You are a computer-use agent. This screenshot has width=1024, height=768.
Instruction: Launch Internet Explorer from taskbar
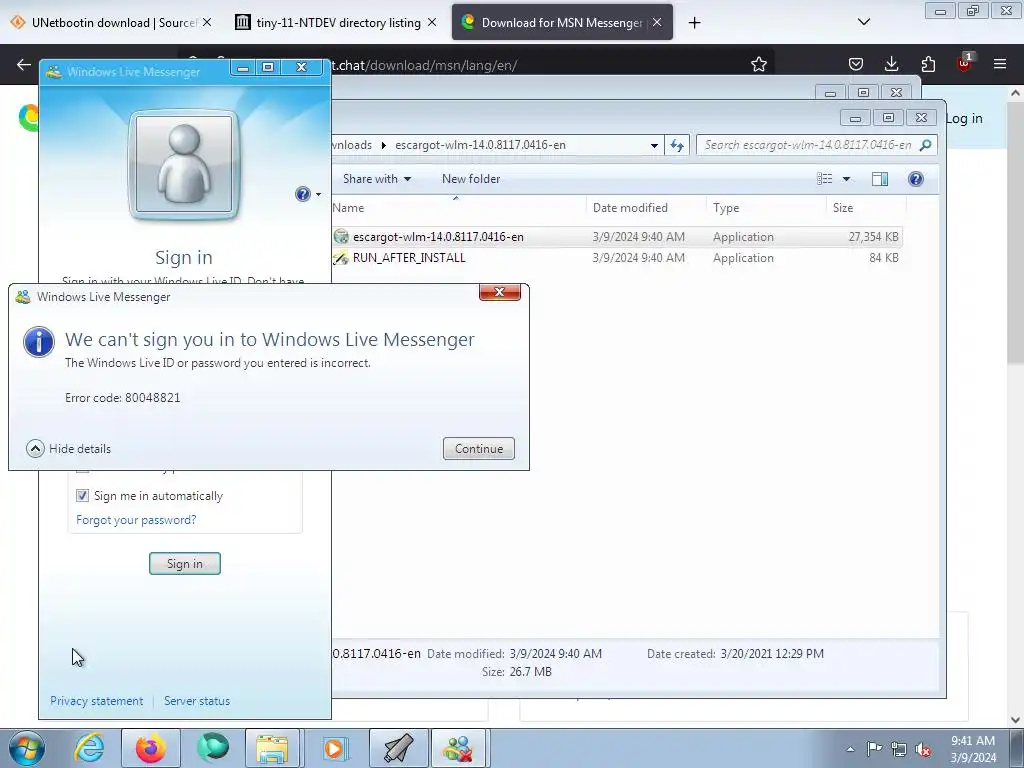[89, 748]
